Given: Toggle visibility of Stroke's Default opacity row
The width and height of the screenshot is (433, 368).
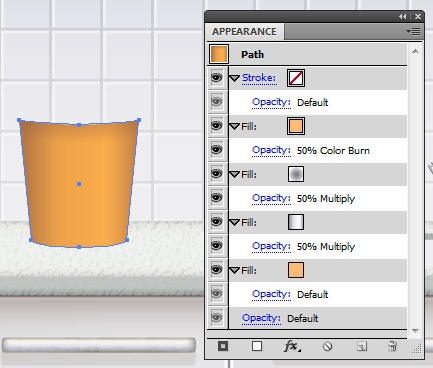Looking at the screenshot, I should [x=217, y=102].
